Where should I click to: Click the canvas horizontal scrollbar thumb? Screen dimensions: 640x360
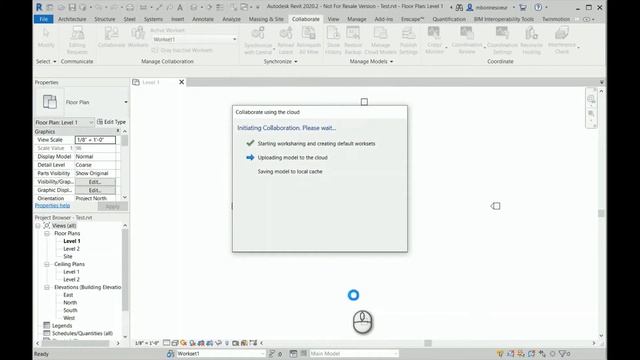[428, 343]
